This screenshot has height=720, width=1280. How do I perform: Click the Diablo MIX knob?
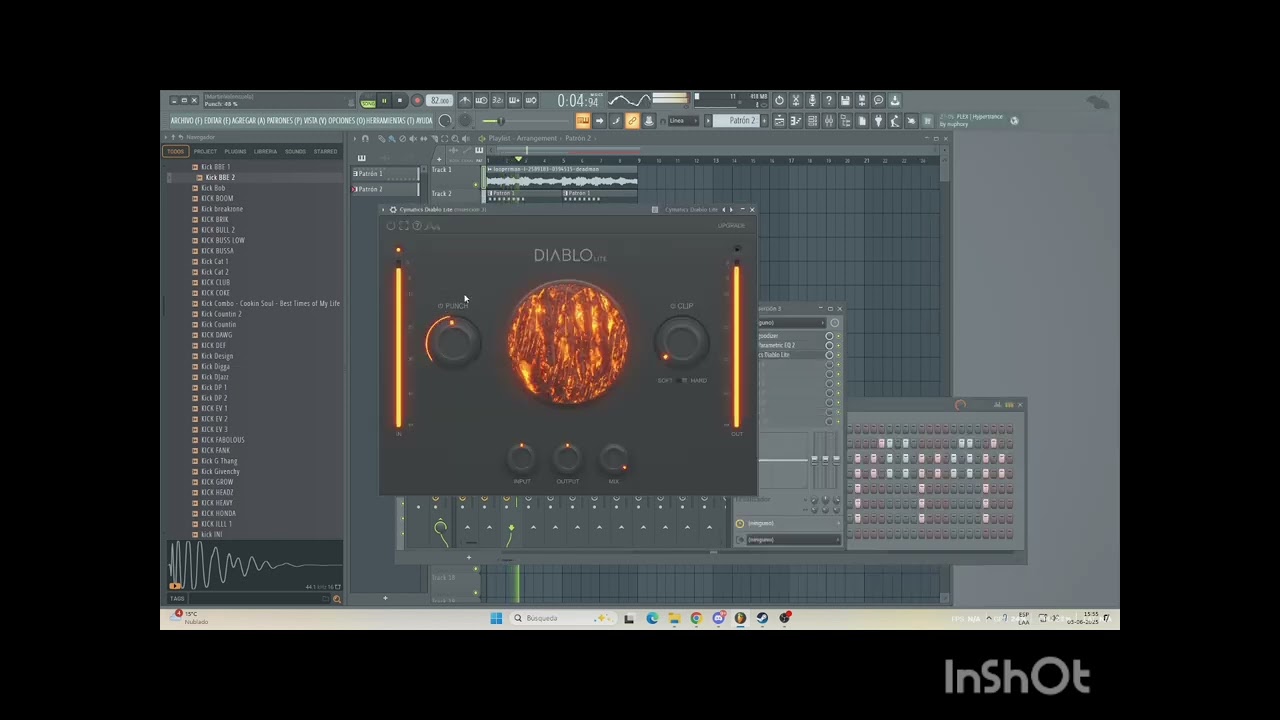pyautogui.click(x=613, y=458)
